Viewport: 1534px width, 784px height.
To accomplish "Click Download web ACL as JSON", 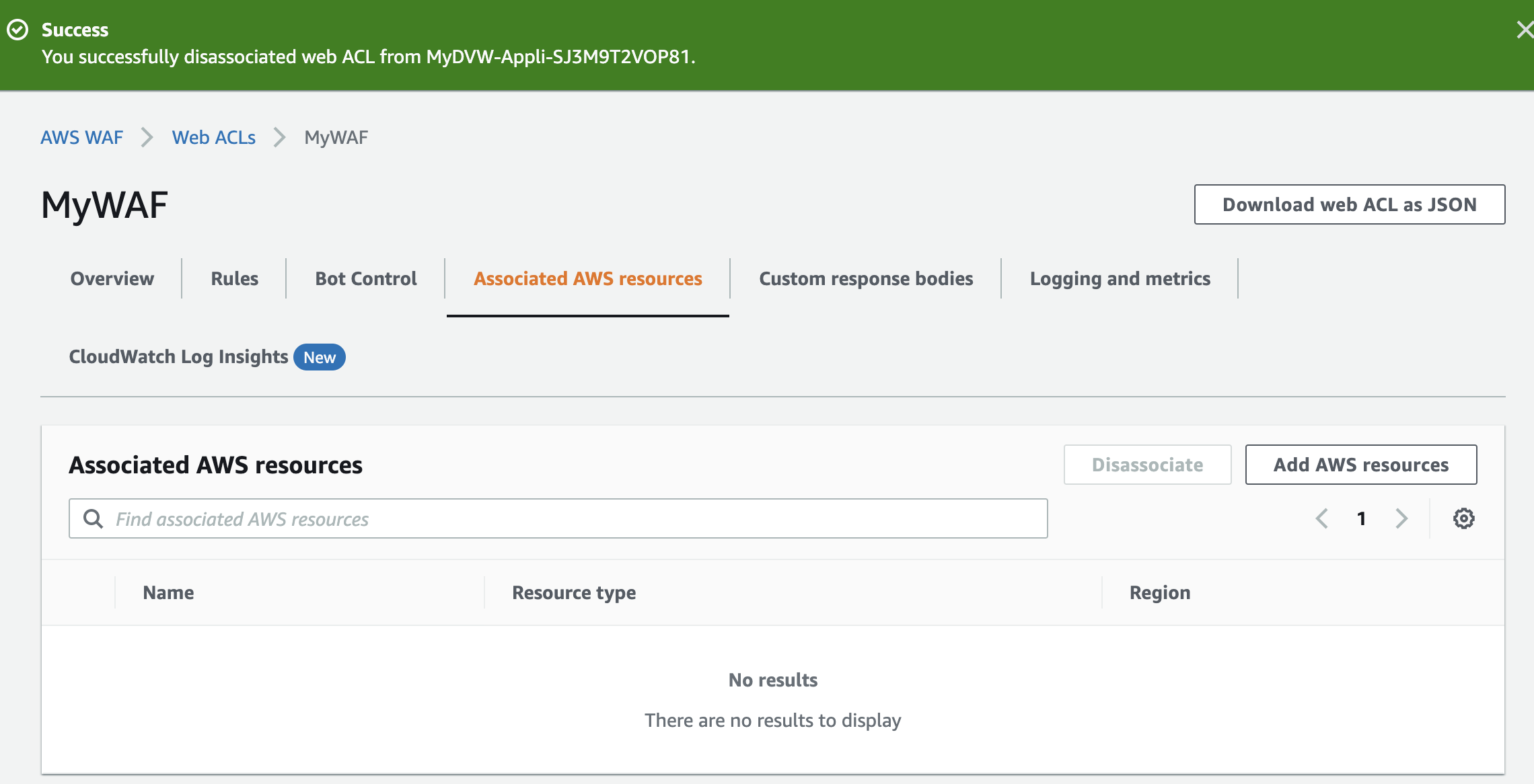I will coord(1349,204).
